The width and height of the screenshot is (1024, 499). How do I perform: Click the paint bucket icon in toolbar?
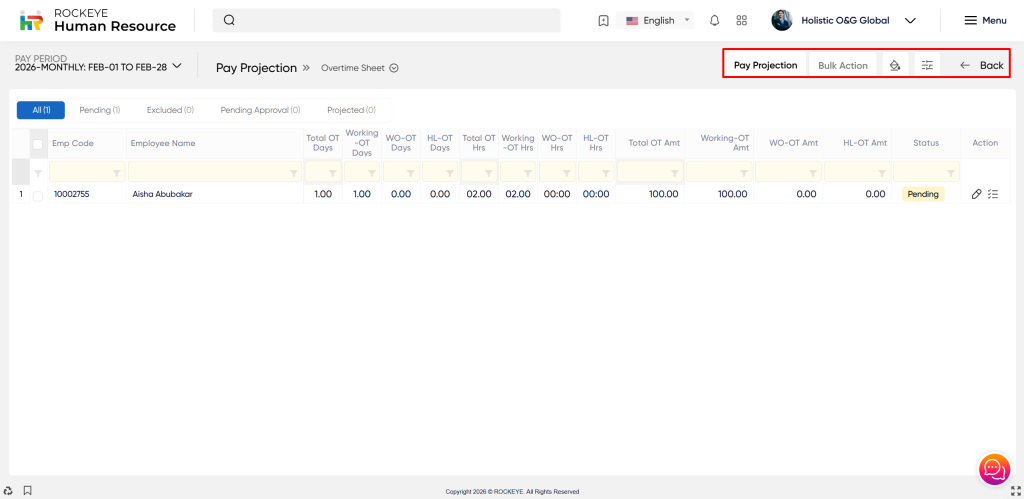pos(895,65)
